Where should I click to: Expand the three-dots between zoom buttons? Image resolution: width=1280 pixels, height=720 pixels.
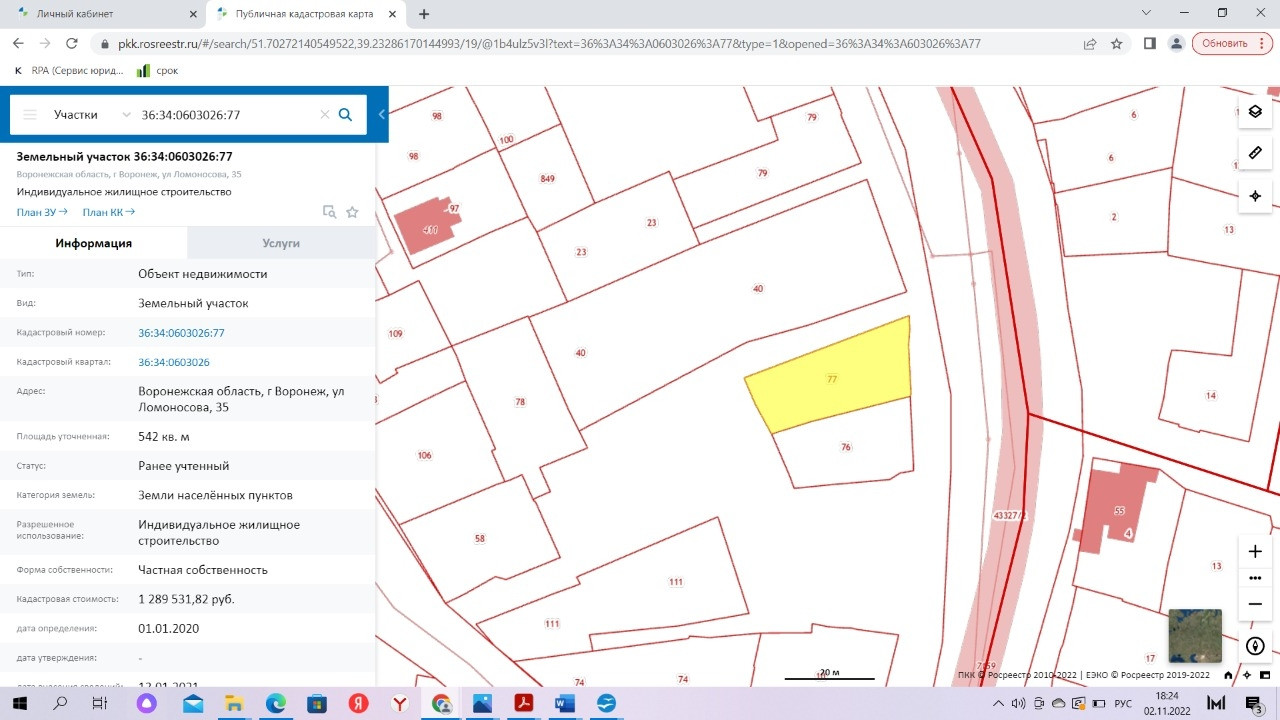(x=1255, y=578)
